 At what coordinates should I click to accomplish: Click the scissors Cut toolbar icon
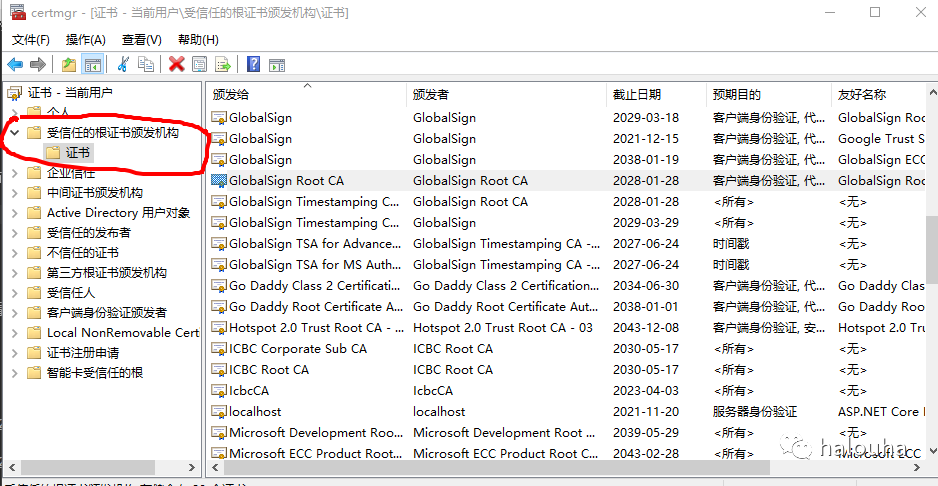point(123,64)
